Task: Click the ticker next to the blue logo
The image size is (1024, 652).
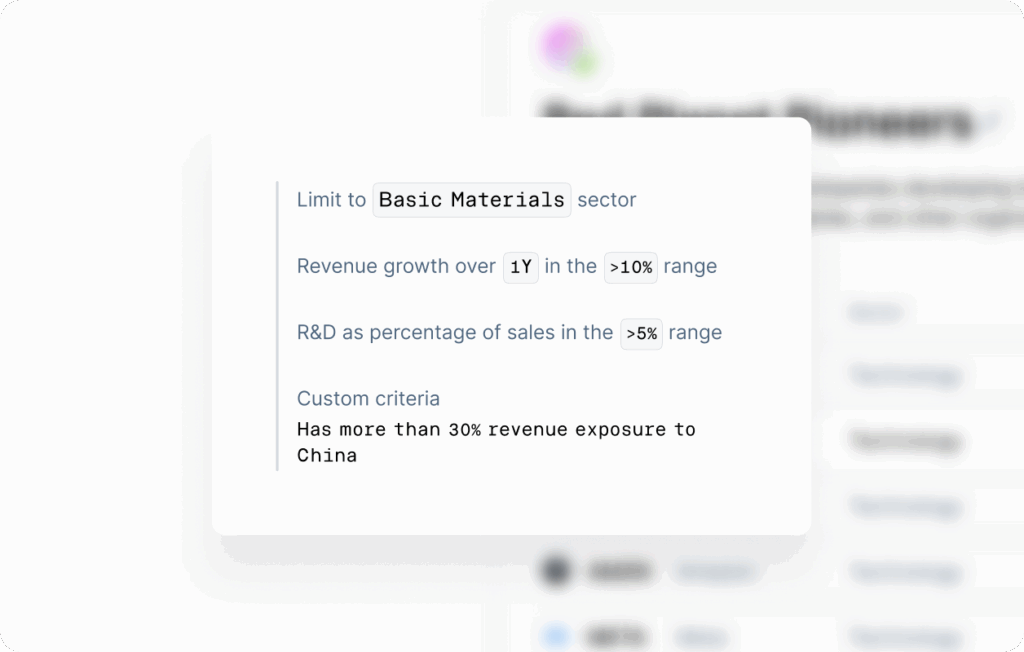Action: [x=614, y=636]
